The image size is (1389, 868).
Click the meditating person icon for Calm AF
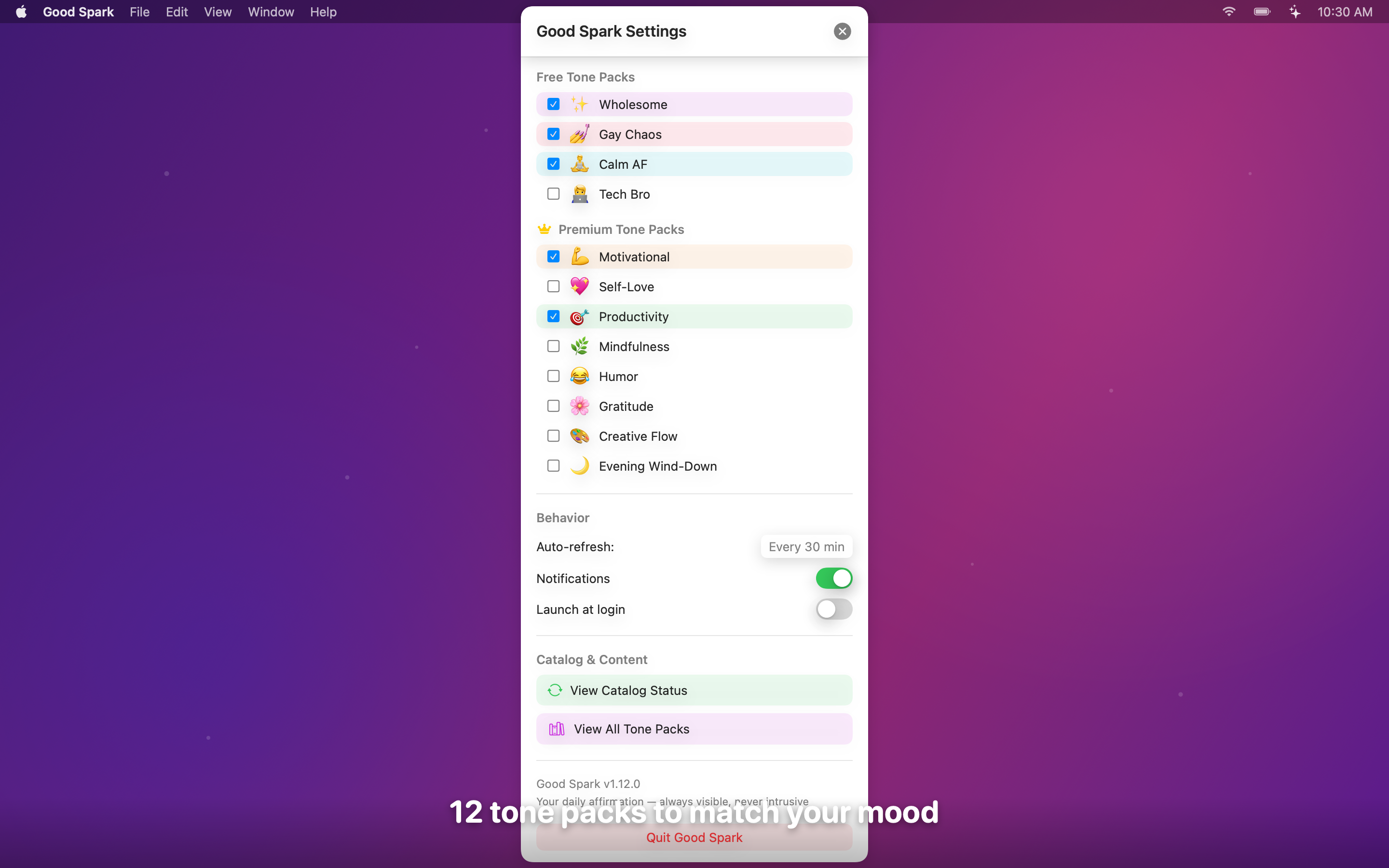(x=579, y=164)
